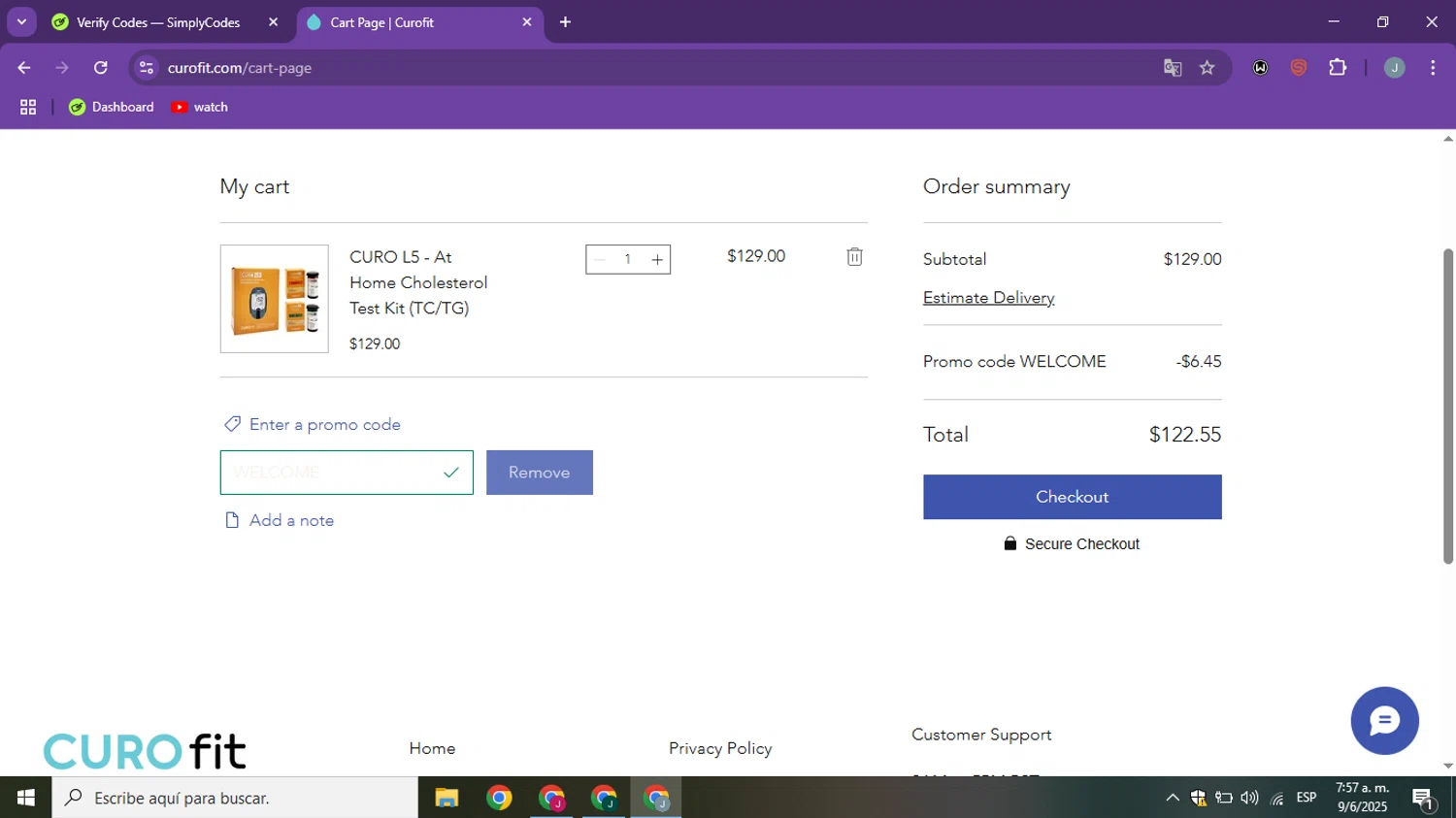The image size is (1456, 818).
Task: Open the CURO L5 product thumbnail
Action: (275, 299)
